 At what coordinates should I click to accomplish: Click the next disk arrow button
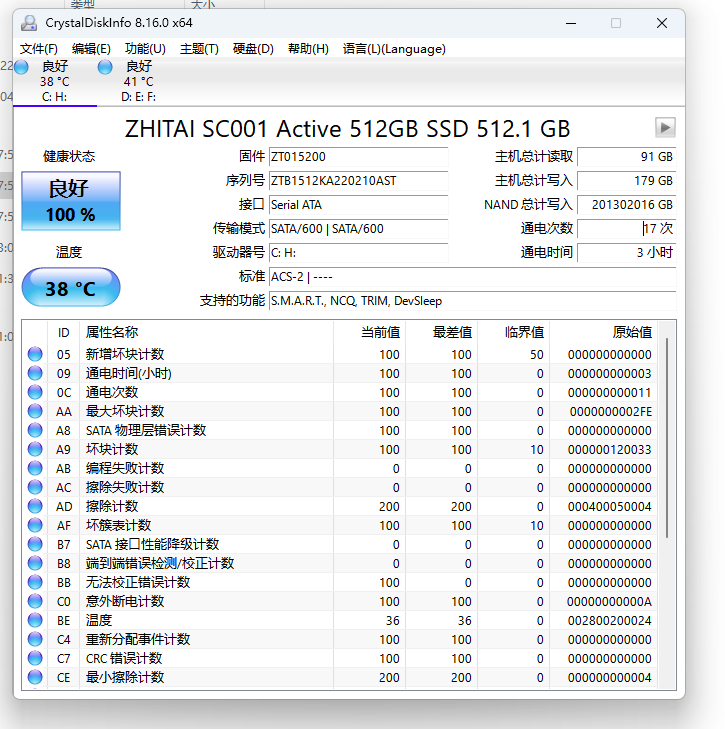coord(665,127)
